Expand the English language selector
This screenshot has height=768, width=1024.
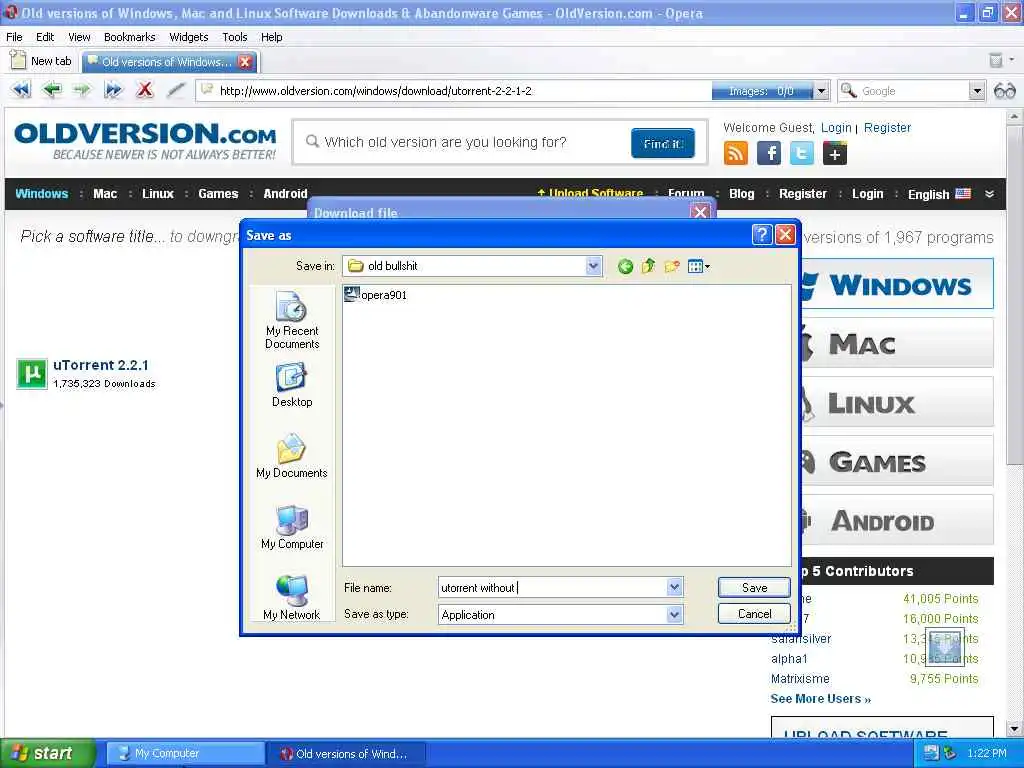939,194
